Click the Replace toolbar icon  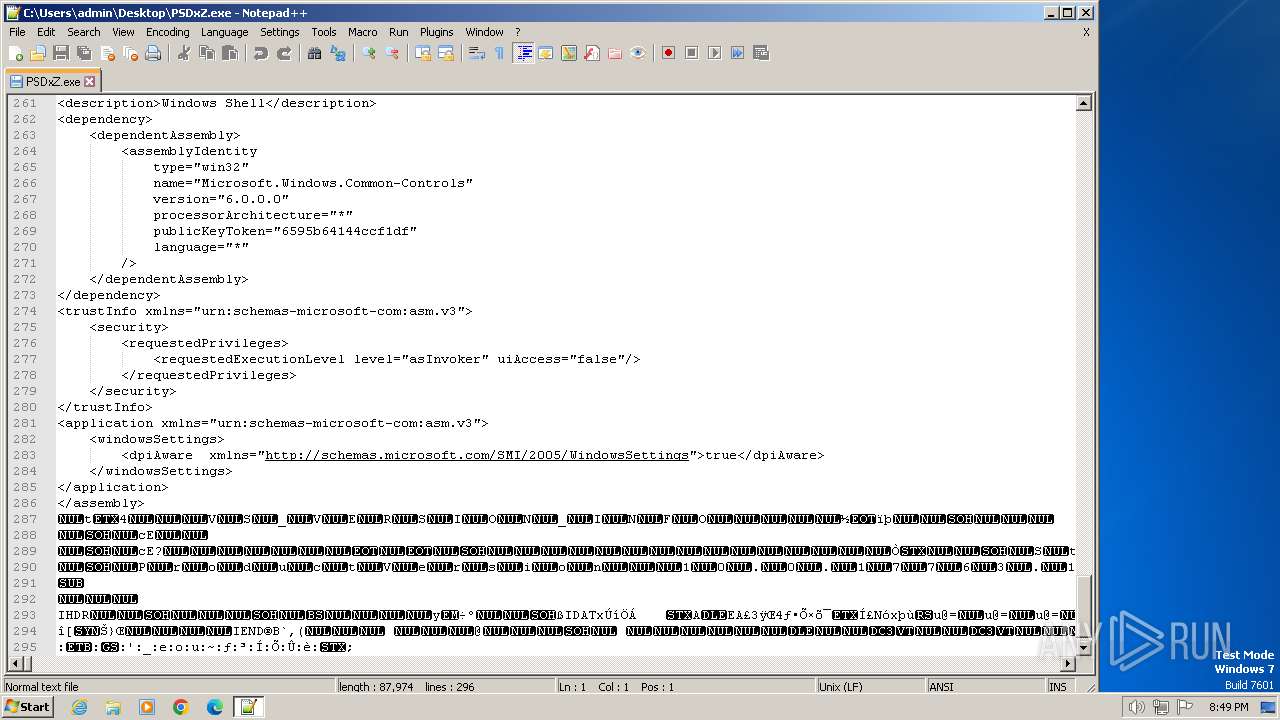point(338,53)
